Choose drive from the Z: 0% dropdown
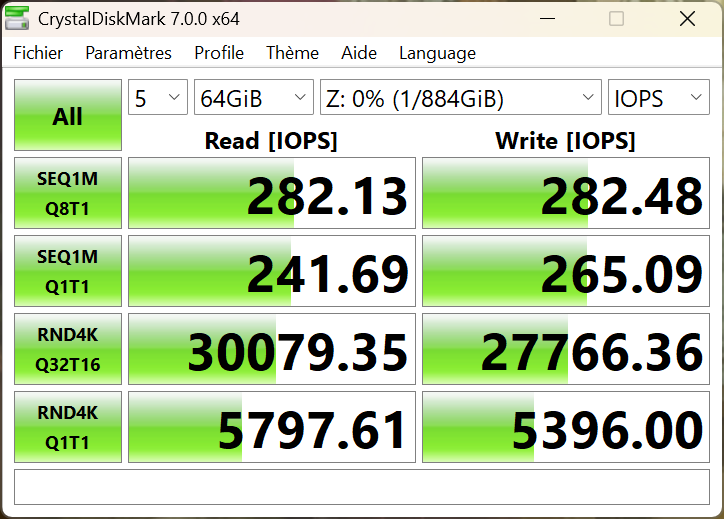The height and width of the screenshot is (519, 724). 460,98
